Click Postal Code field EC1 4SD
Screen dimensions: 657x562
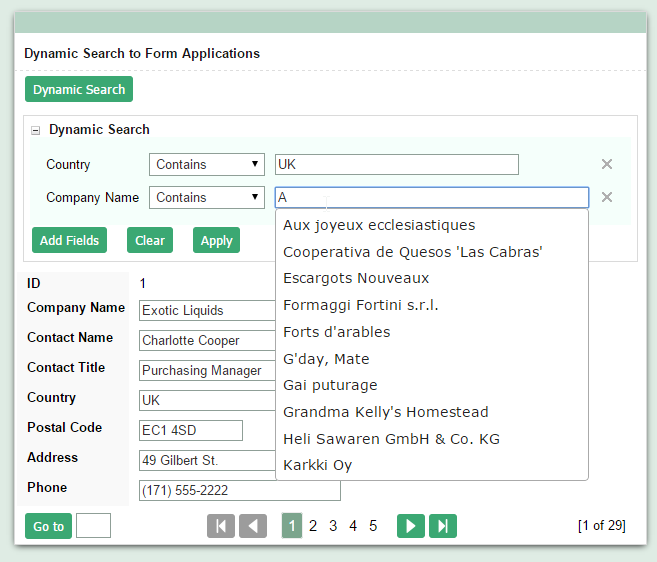tap(191, 430)
